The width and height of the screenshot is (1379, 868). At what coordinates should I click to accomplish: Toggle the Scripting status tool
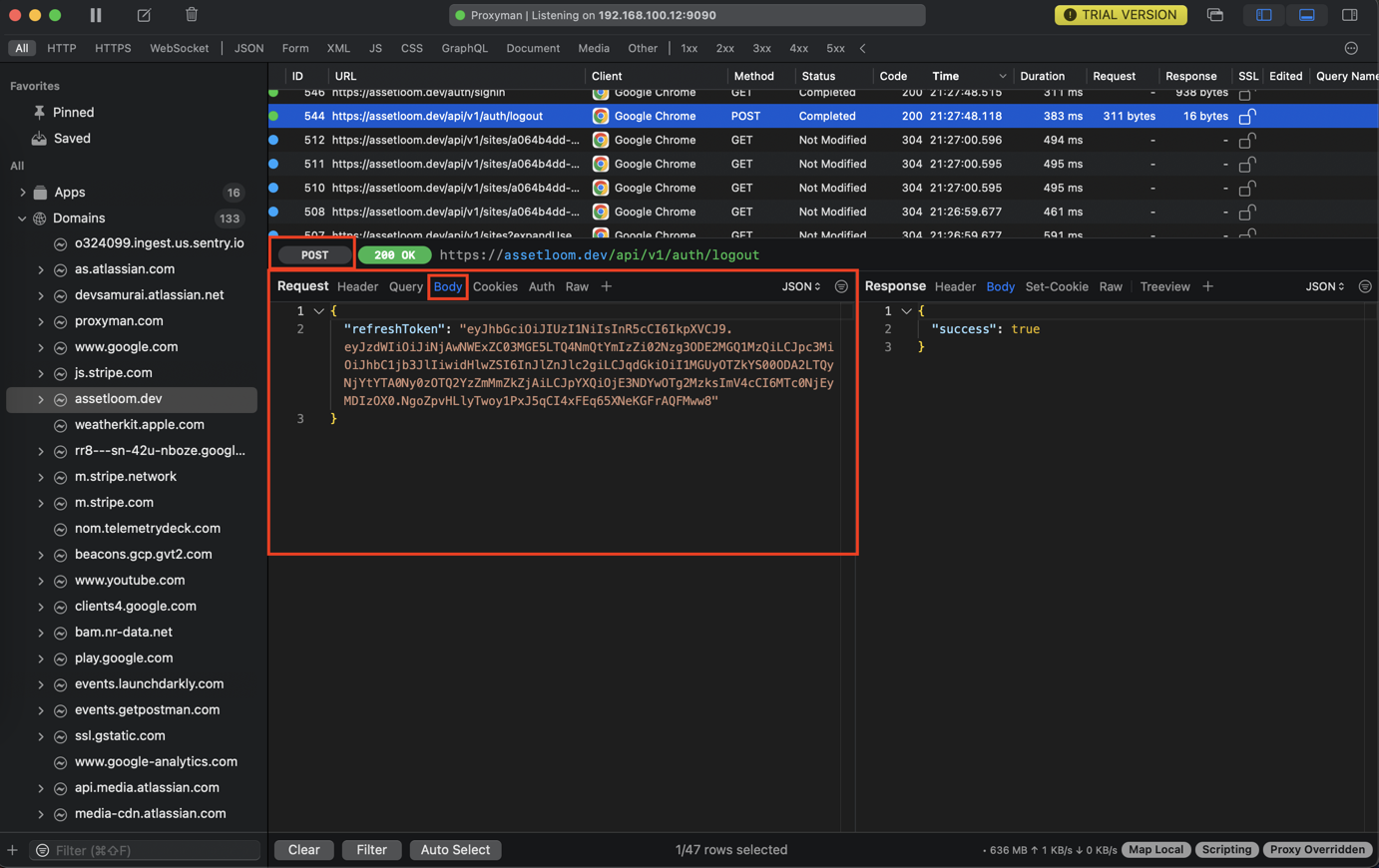pos(1226,850)
